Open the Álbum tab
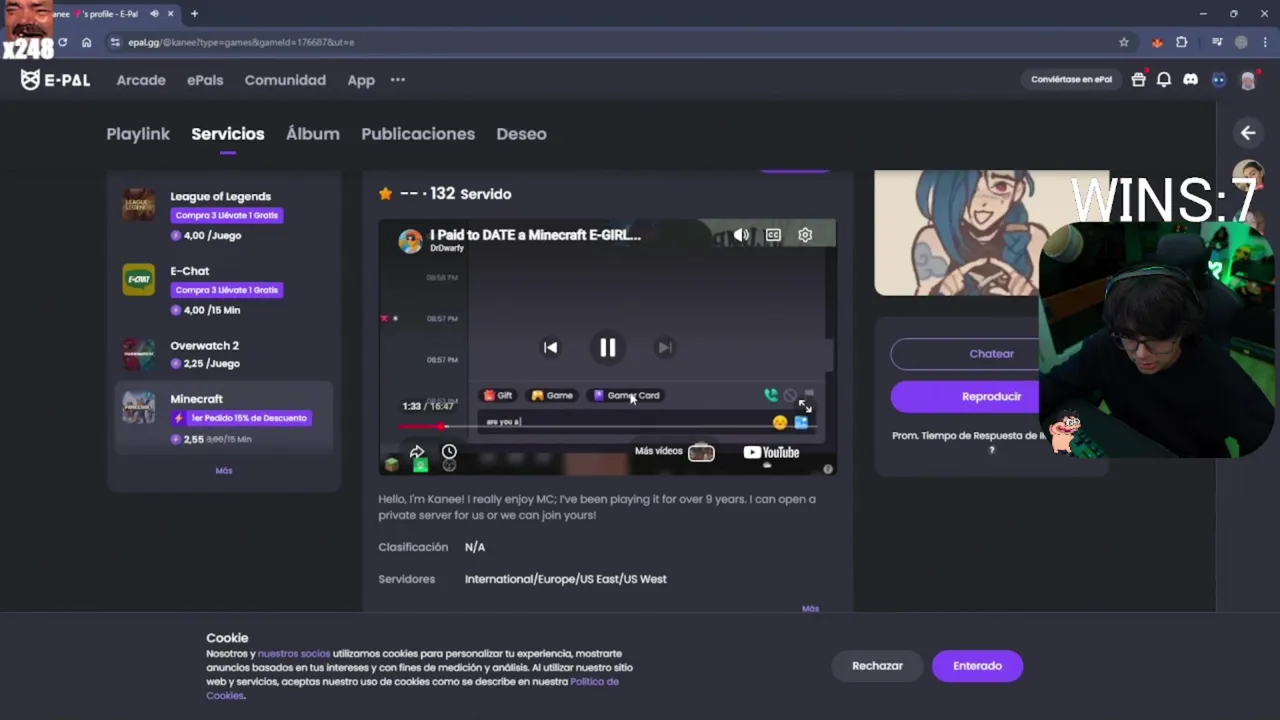Screen dimensions: 1280x720 point(313,134)
